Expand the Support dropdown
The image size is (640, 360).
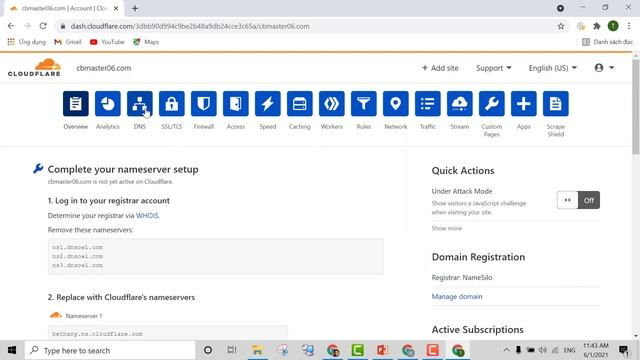coord(493,68)
